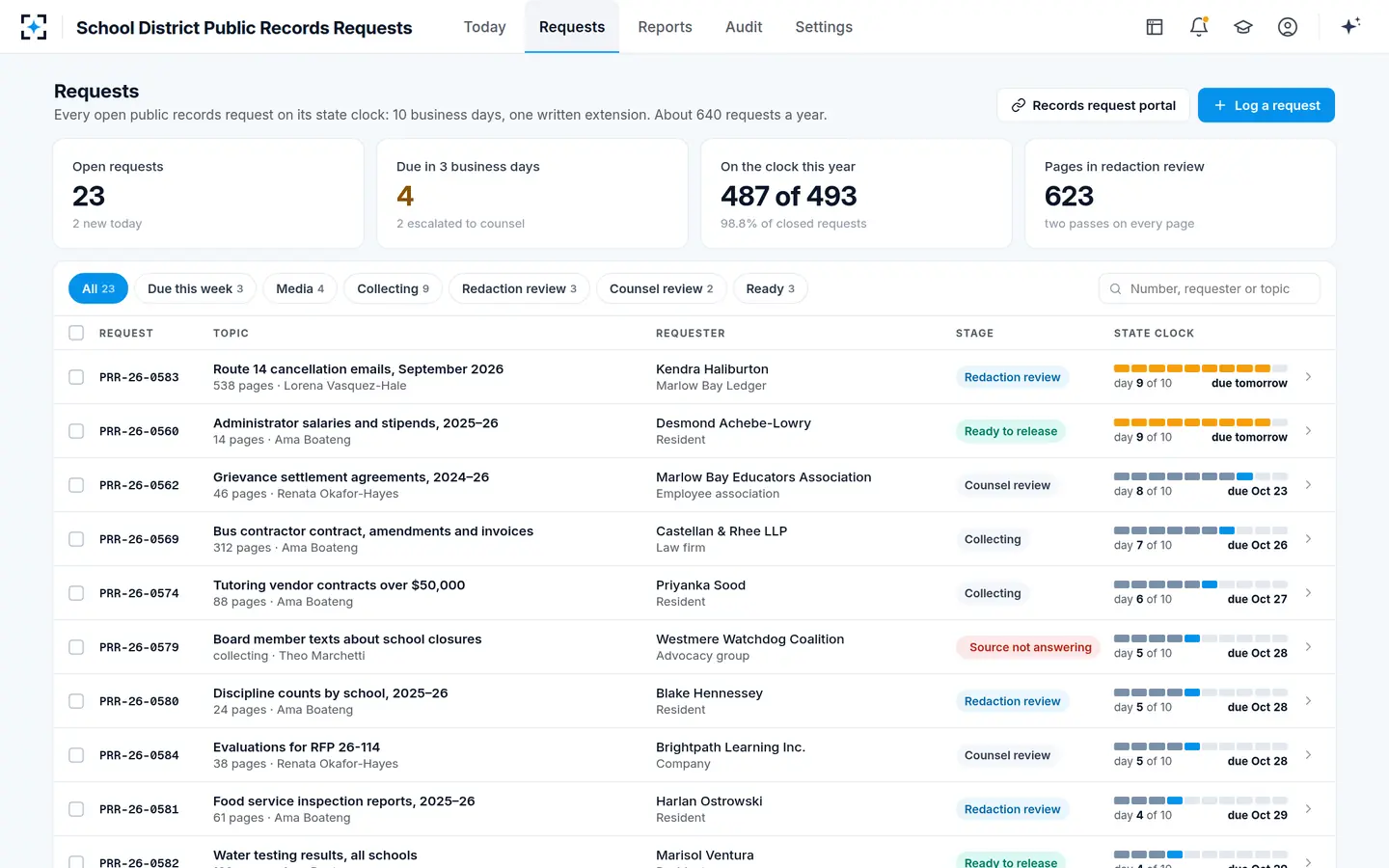Viewport: 1389px width, 868px height.
Task: Open the Bus contractor contract row chevron
Action: 1308,539
